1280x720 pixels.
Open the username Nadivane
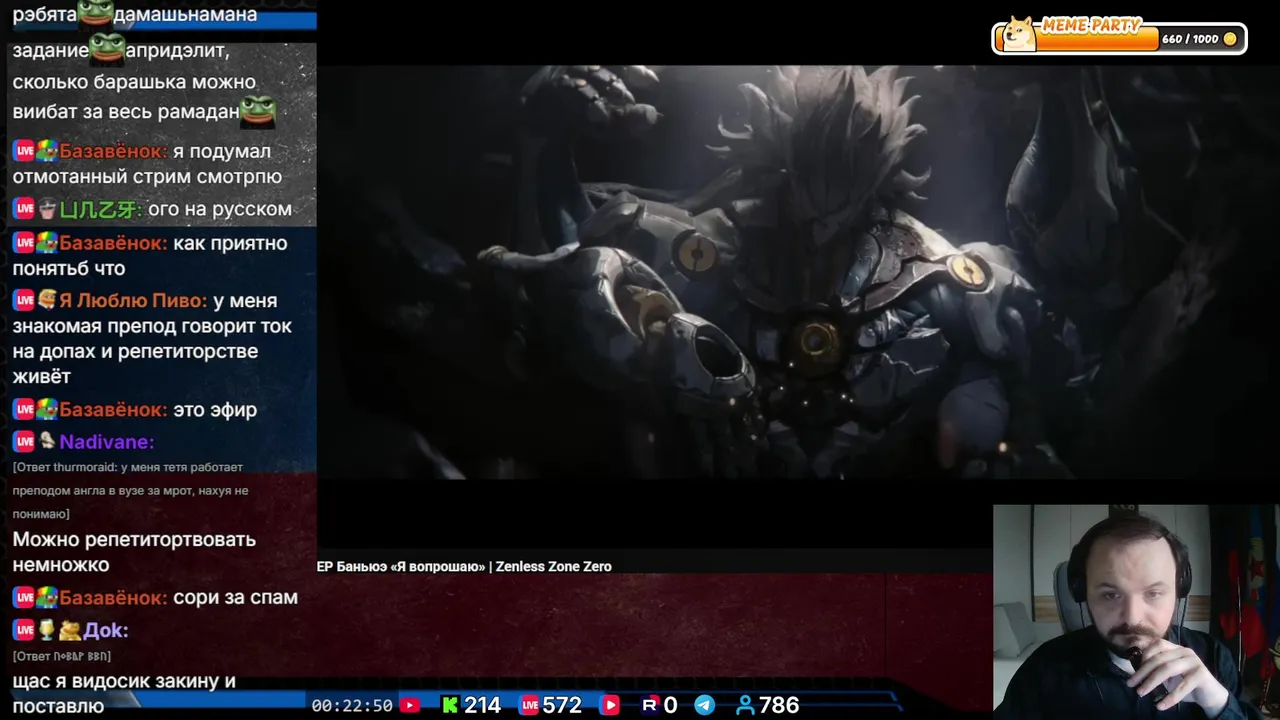point(106,441)
